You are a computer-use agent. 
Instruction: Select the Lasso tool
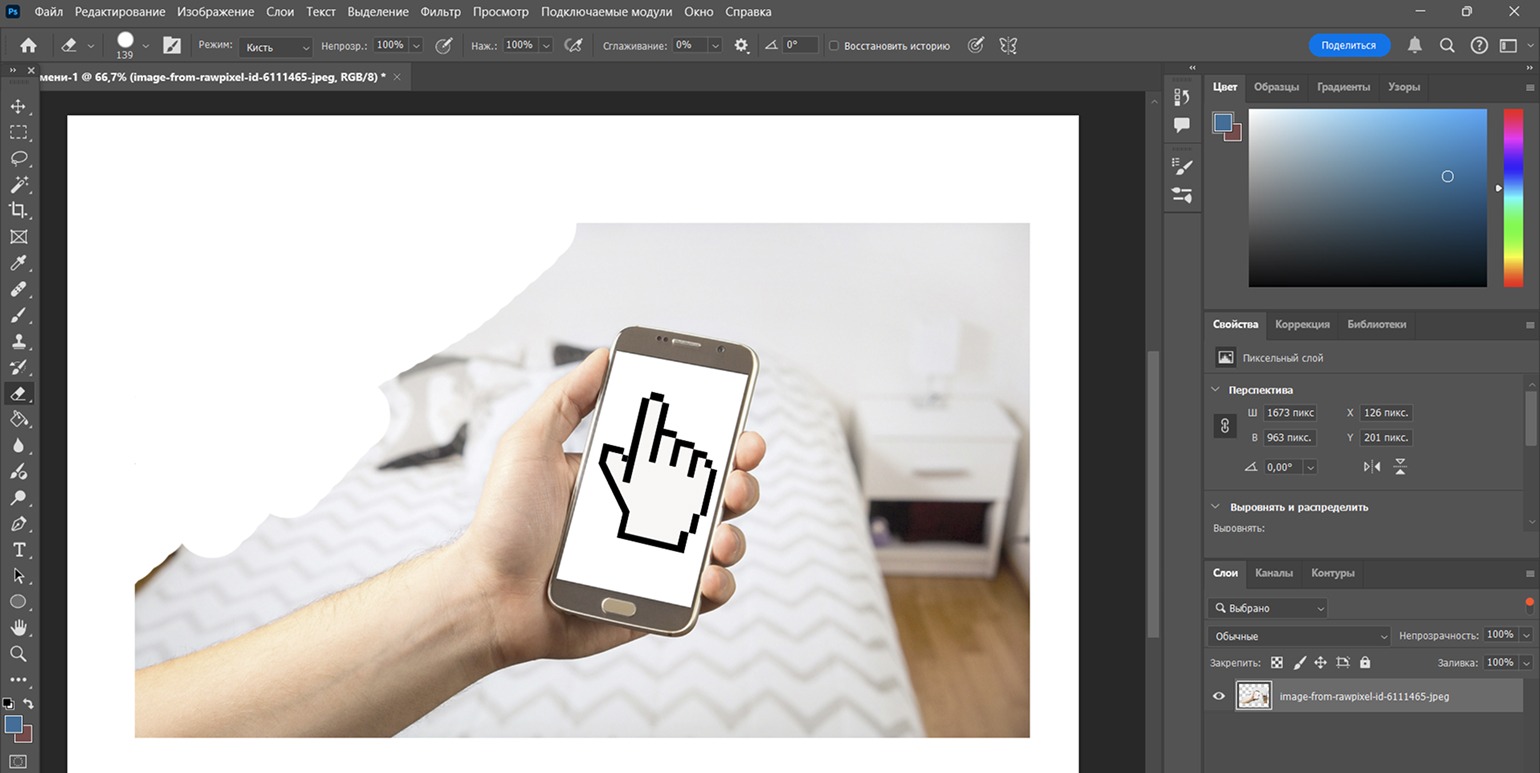[x=18, y=158]
